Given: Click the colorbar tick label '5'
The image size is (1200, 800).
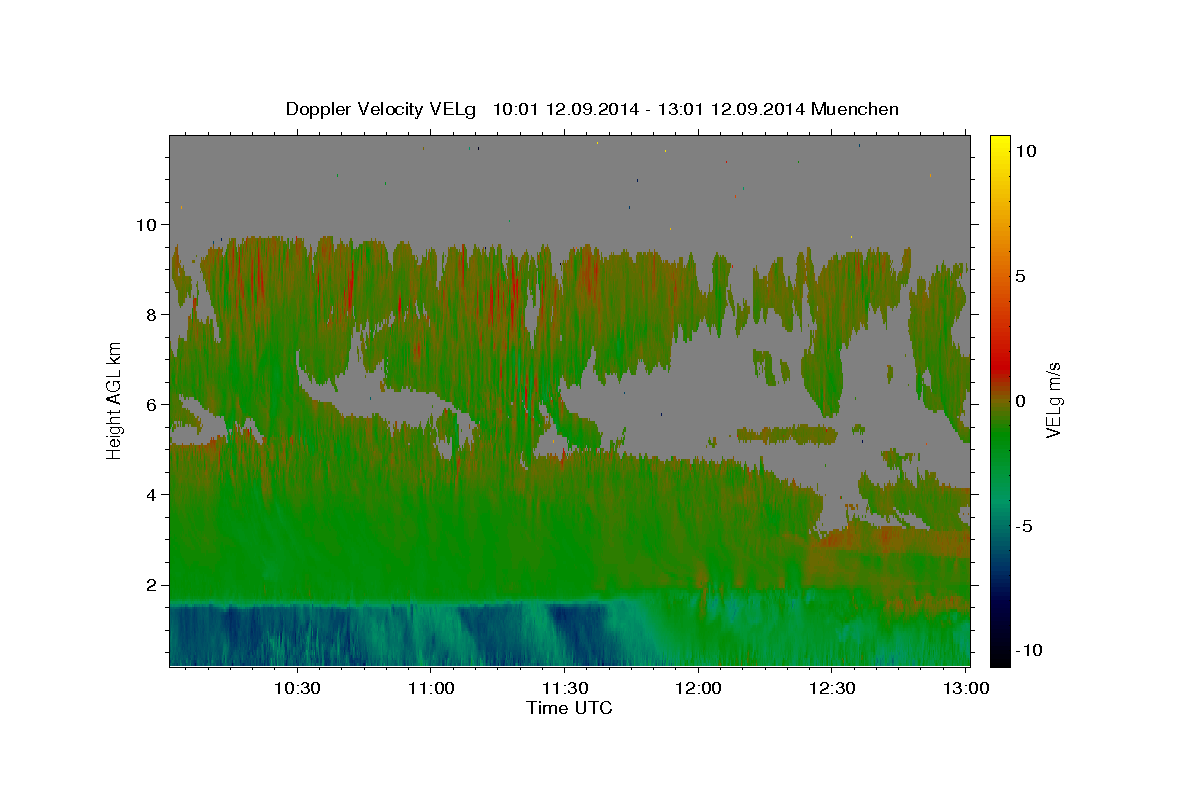Looking at the screenshot, I should pyautogui.click(x=1021, y=276).
